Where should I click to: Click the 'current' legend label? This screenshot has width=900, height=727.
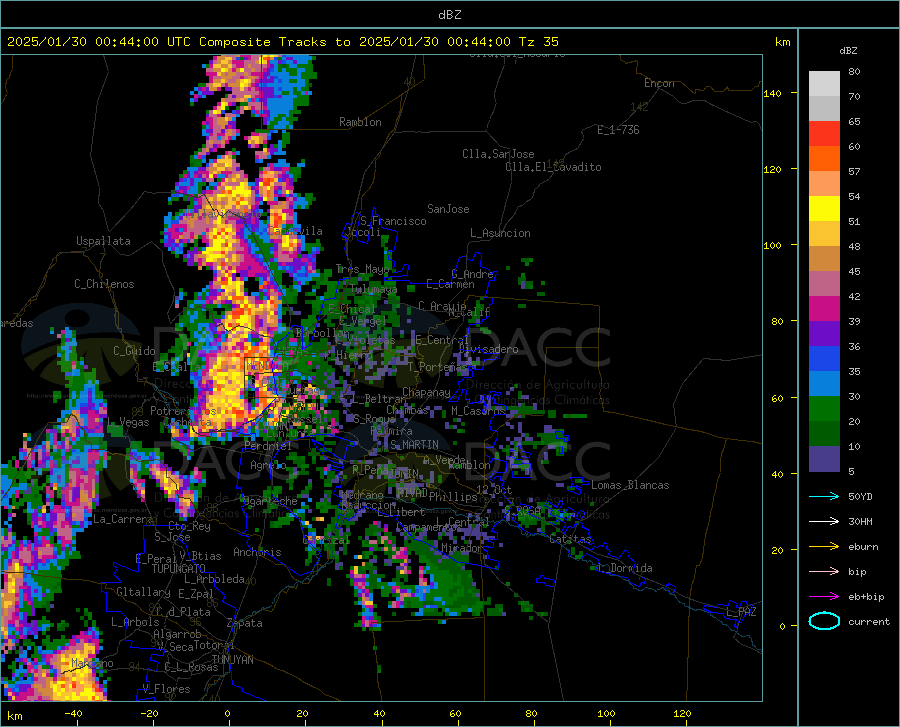point(869,621)
